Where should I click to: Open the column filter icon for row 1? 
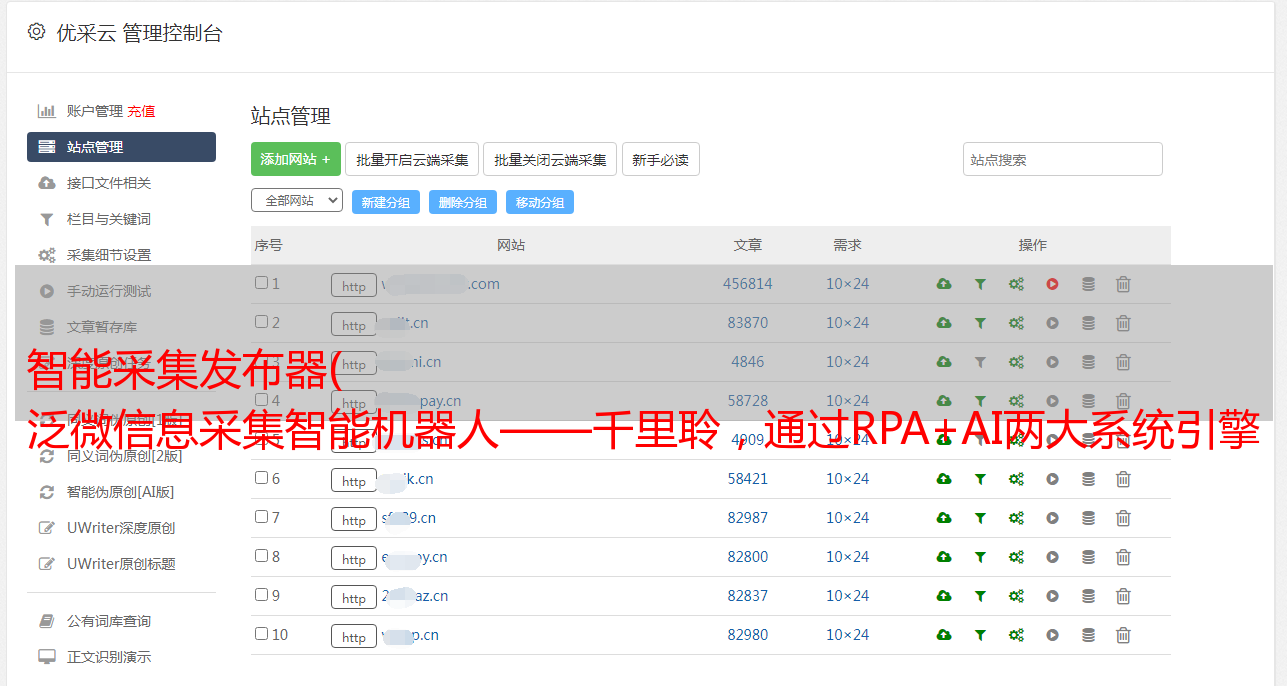point(980,284)
